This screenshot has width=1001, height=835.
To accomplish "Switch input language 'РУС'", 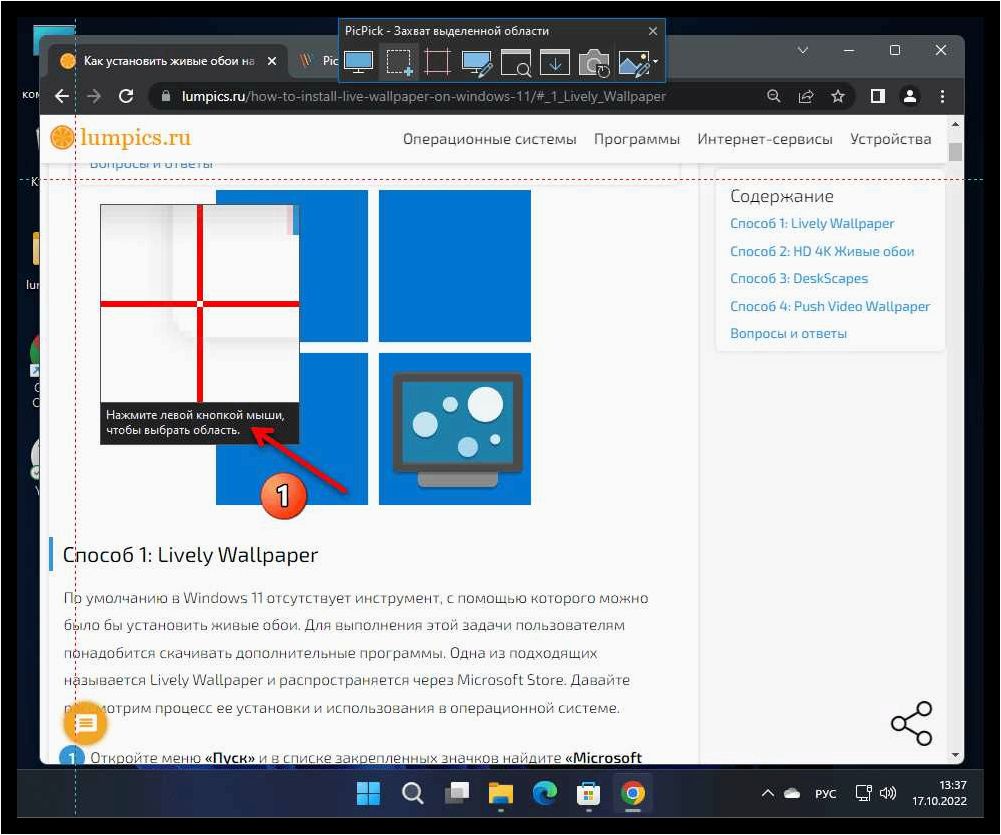I will [825, 794].
